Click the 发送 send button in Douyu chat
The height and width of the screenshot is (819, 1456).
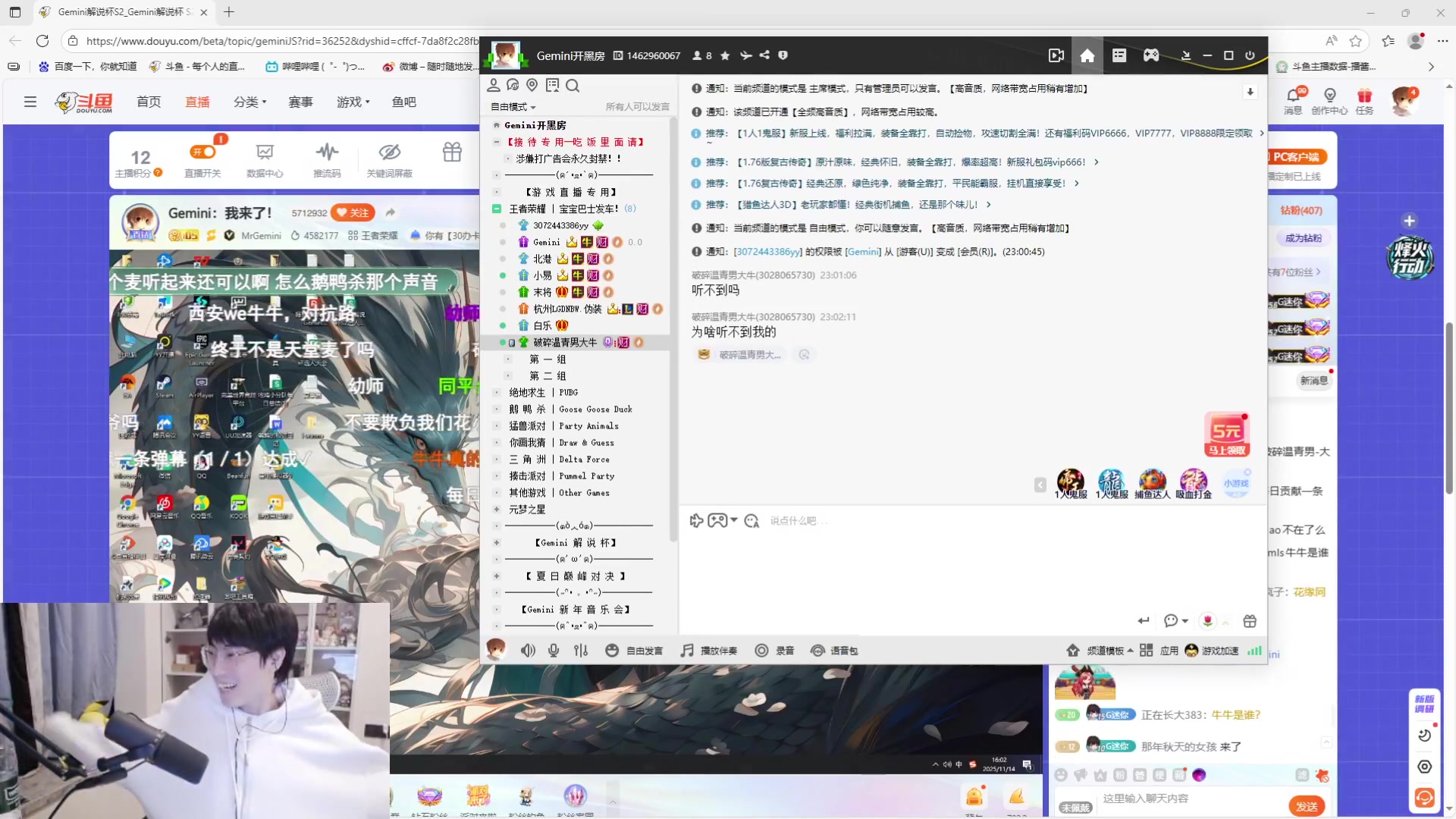[1306, 806]
